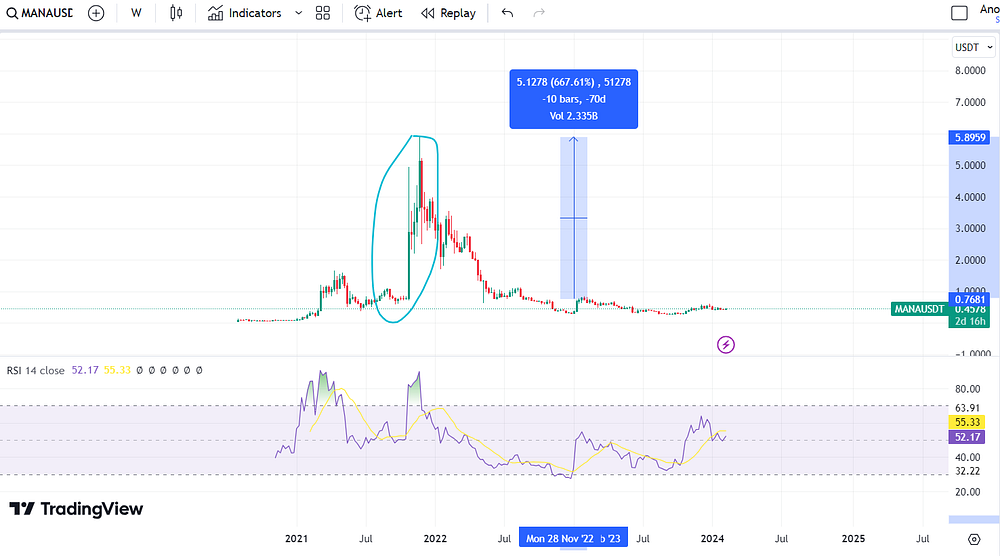
Task: Open chart settings gear on time axis
Action: click(x=974, y=539)
